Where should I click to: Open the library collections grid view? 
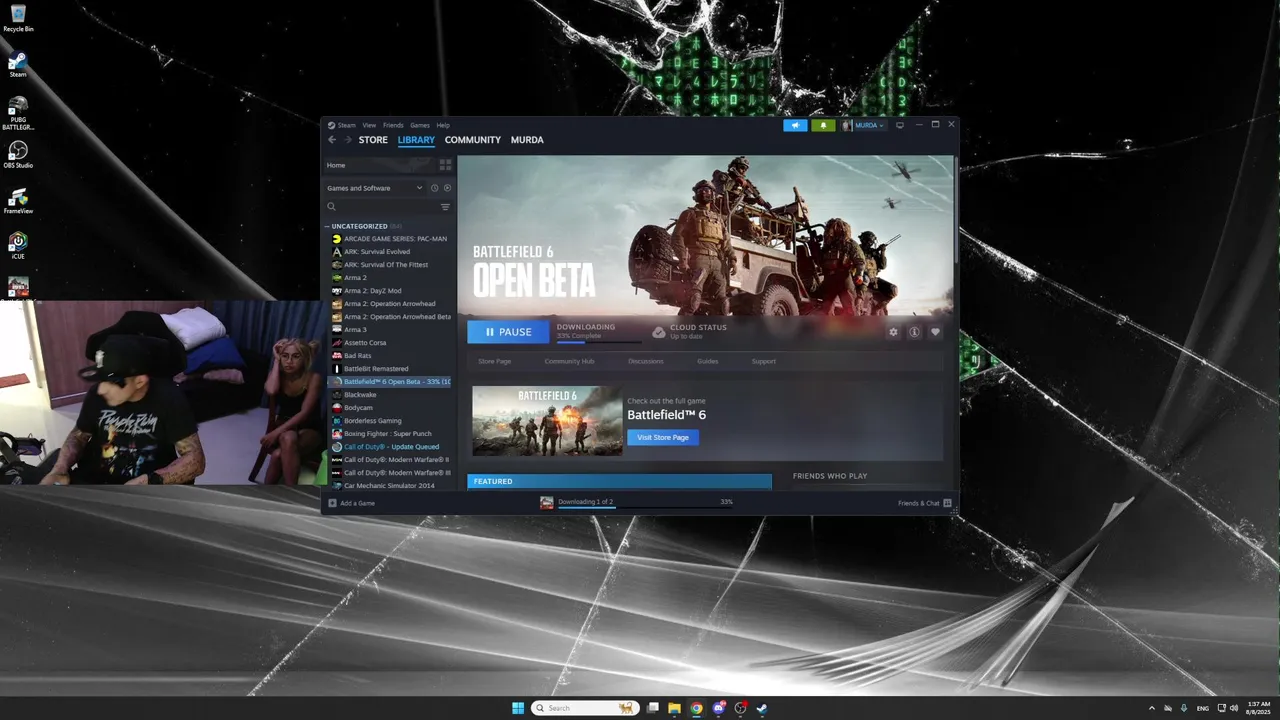click(446, 165)
